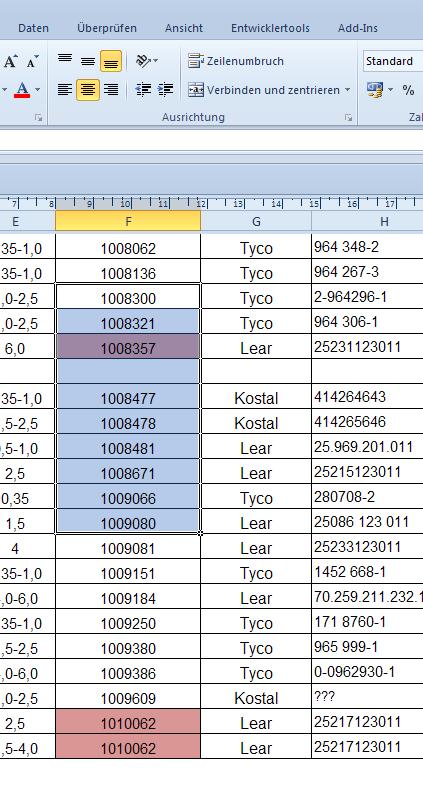Select cell 1009066
Image resolution: width=423 pixels, height=787 pixels.
click(x=128, y=497)
